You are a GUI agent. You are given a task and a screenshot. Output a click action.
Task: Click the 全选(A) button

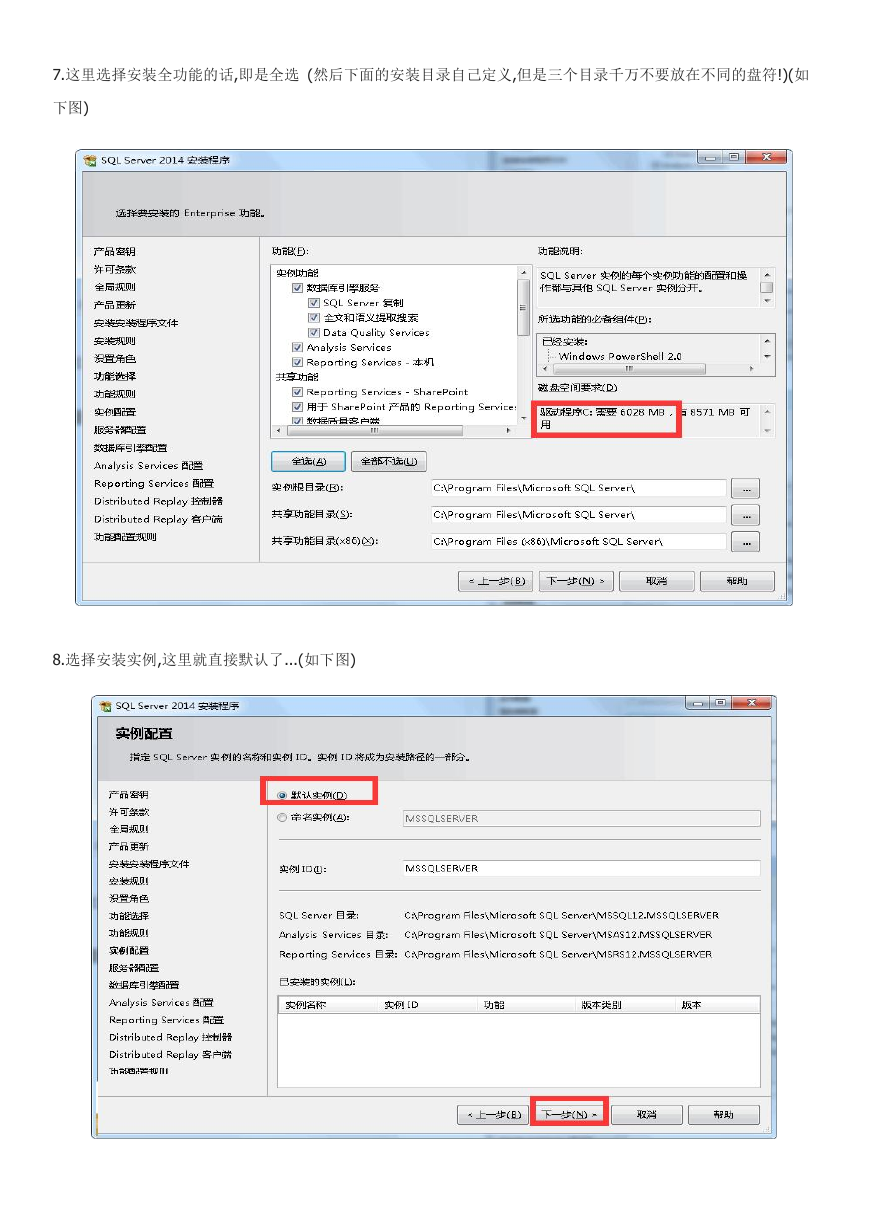(309, 461)
